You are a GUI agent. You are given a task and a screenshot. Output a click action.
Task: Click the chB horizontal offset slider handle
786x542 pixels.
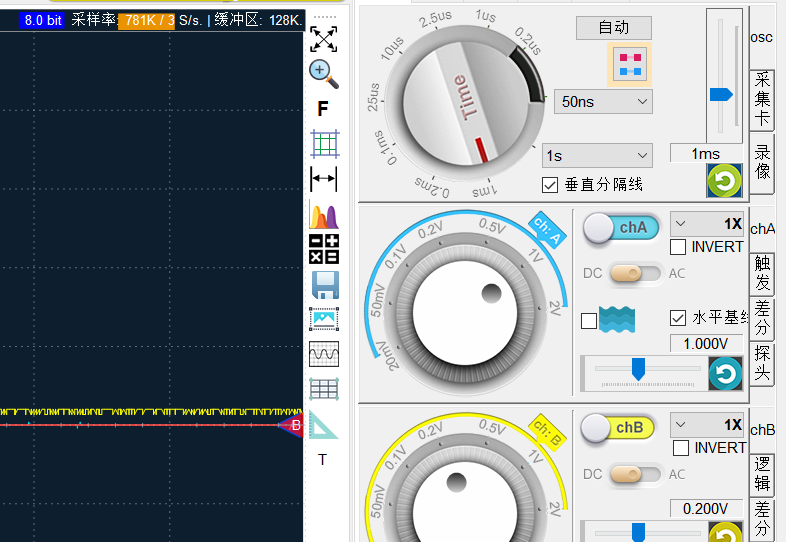pos(638,532)
